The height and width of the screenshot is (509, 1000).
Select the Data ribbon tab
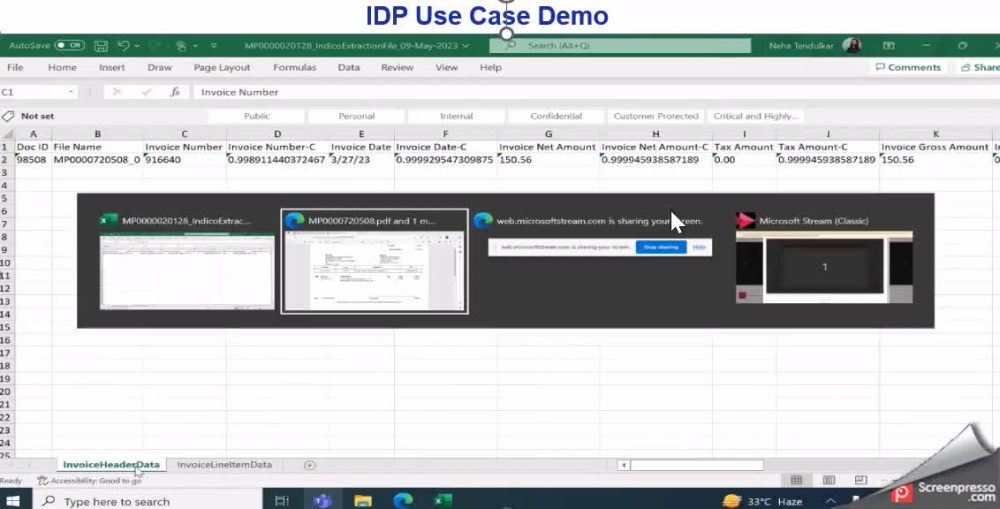(349, 67)
